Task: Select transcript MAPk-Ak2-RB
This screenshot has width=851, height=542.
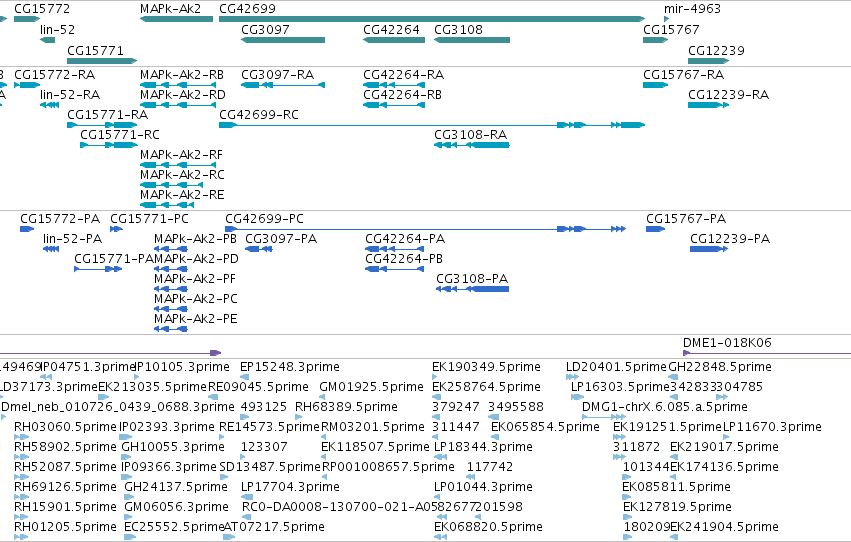Action: click(x=178, y=85)
